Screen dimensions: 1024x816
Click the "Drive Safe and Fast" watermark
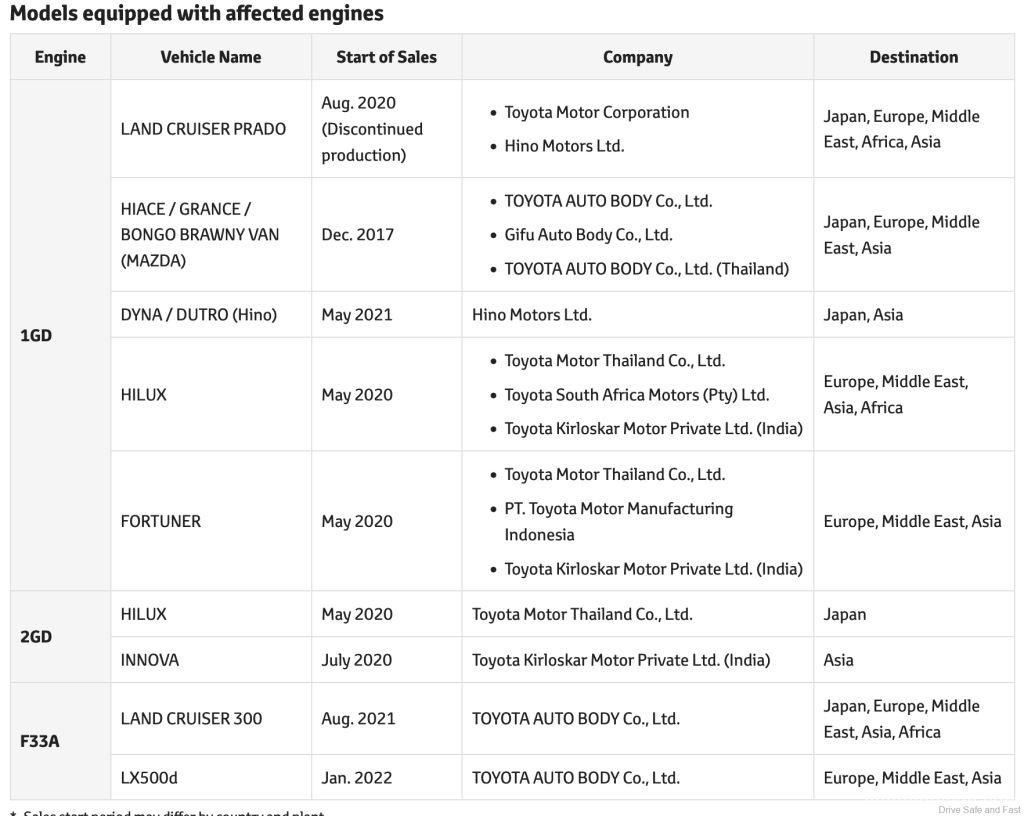click(x=978, y=809)
